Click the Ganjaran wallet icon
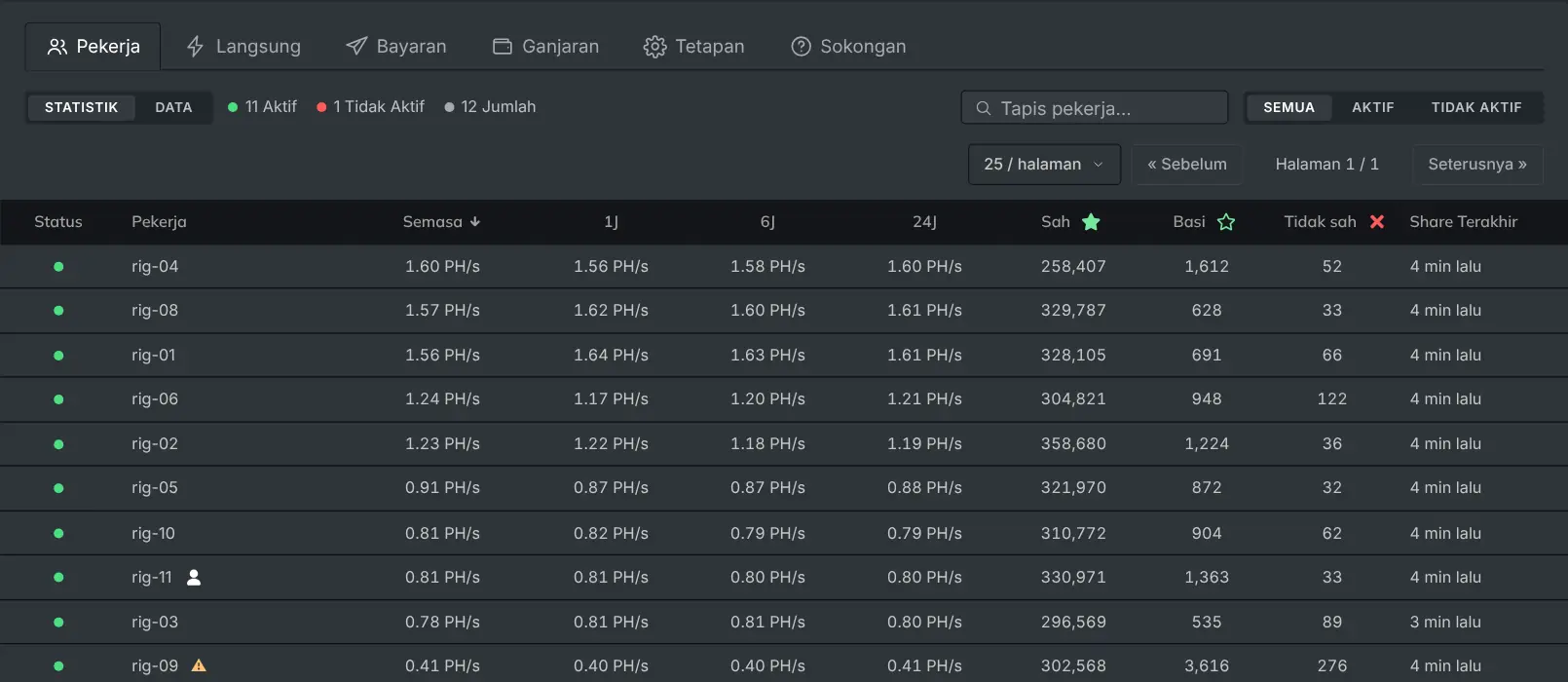 coord(503,46)
